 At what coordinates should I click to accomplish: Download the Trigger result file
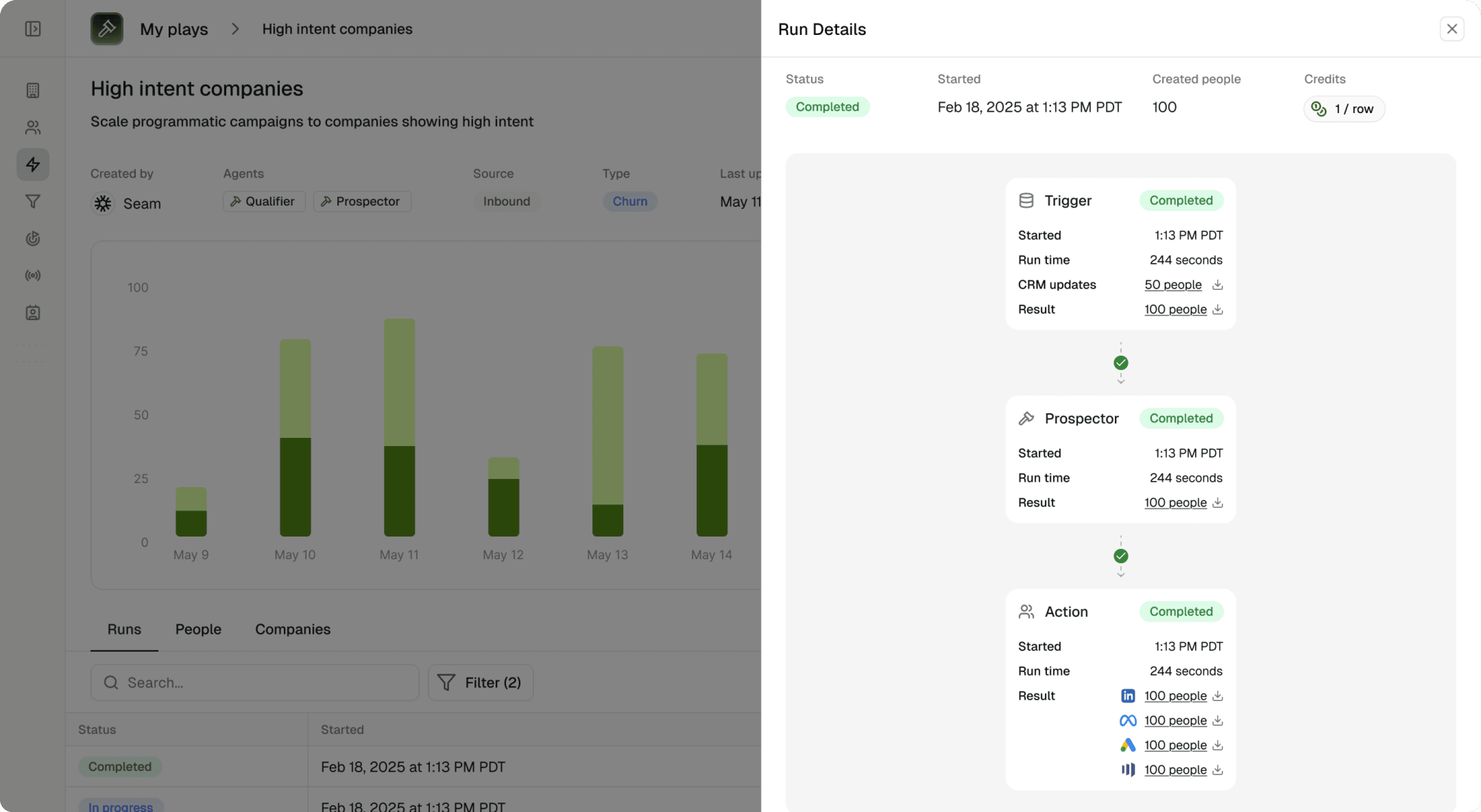[x=1217, y=309]
